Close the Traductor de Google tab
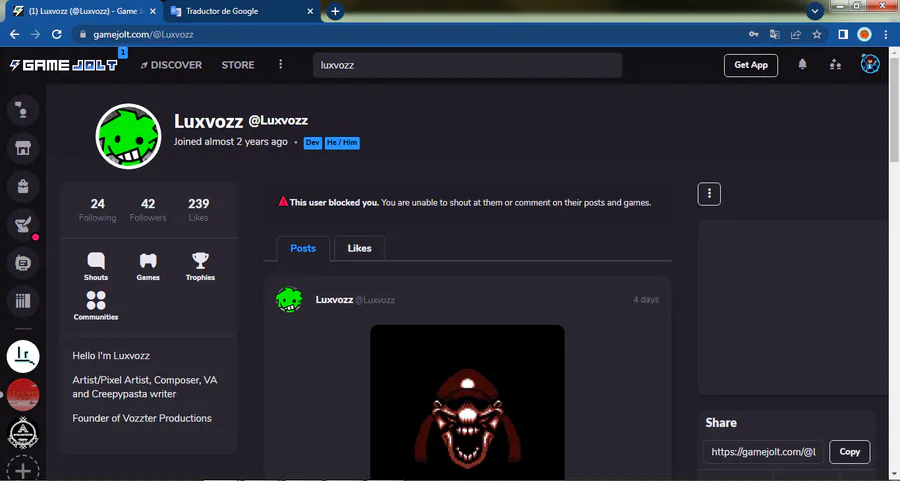900x481 pixels. [310, 11]
